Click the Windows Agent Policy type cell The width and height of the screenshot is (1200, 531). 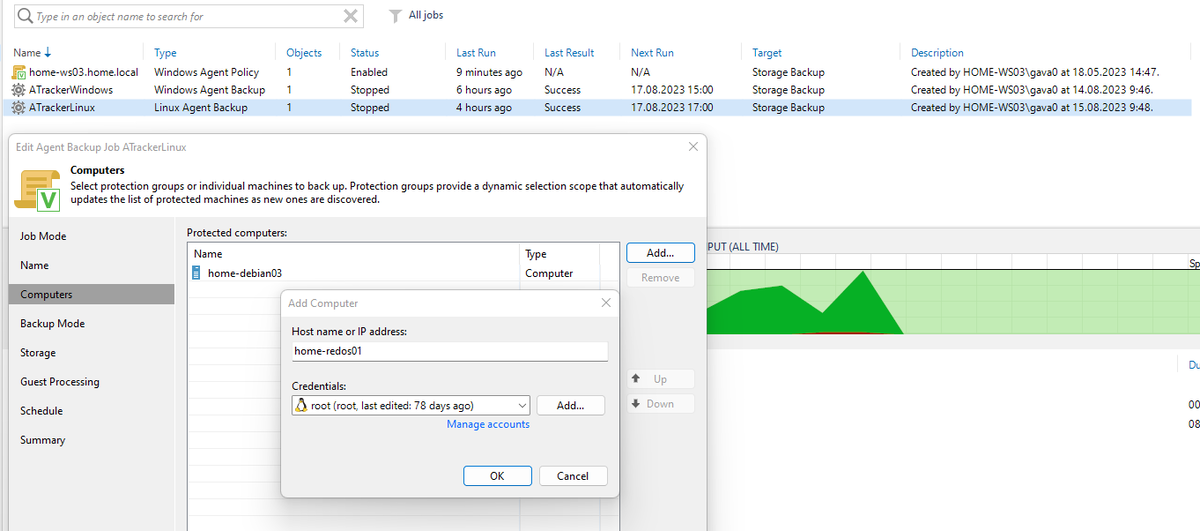pyautogui.click(x=206, y=72)
